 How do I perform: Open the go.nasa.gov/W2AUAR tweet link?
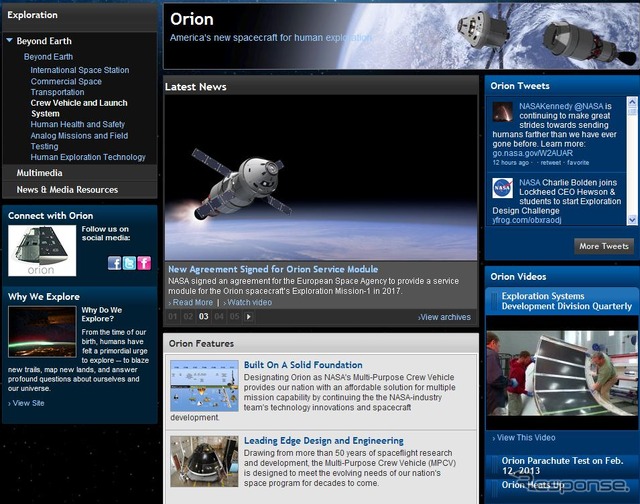pyautogui.click(x=532, y=153)
